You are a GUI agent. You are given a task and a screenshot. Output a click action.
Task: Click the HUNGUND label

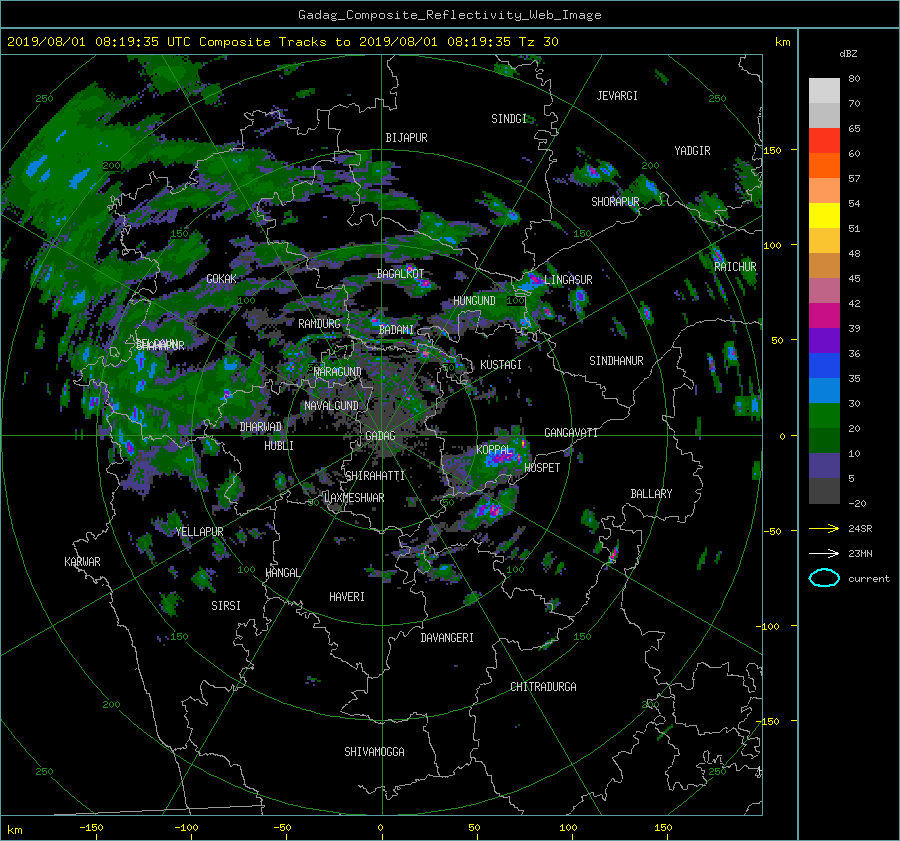474,301
